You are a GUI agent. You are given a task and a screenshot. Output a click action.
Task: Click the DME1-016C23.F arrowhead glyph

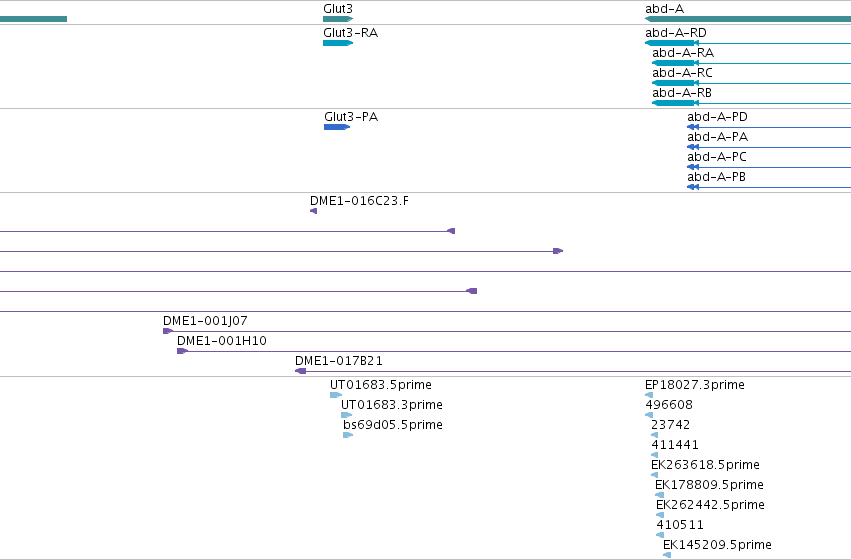(x=313, y=211)
